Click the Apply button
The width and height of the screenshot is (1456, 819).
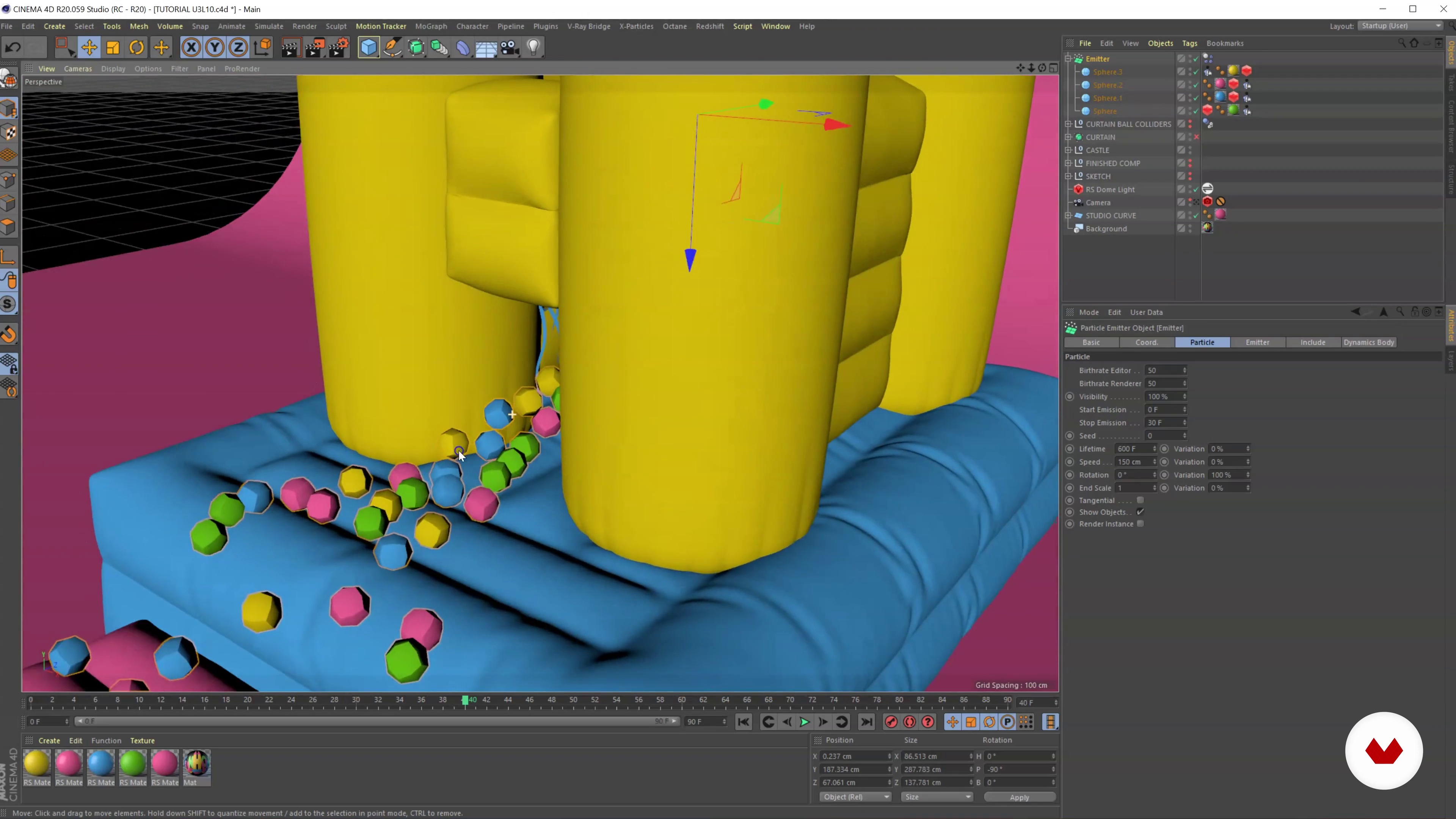(1019, 797)
